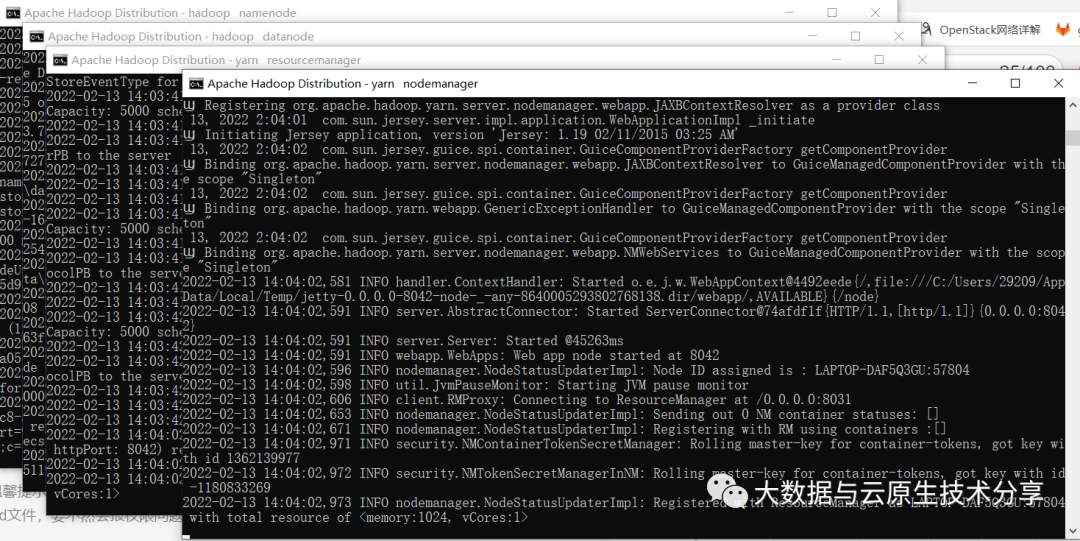Close the yarn resourcemanager window
The image size is (1080, 541).
[x=922, y=60]
